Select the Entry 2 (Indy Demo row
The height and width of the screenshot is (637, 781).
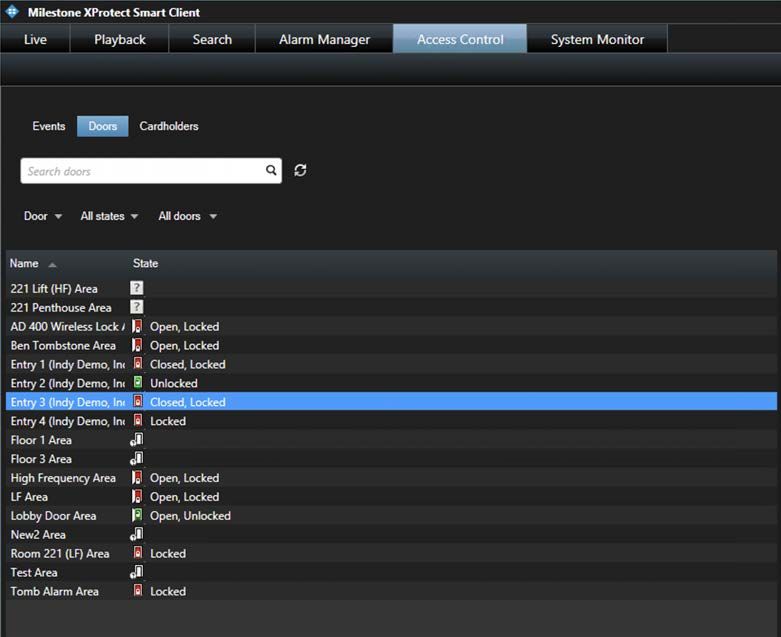pos(391,383)
